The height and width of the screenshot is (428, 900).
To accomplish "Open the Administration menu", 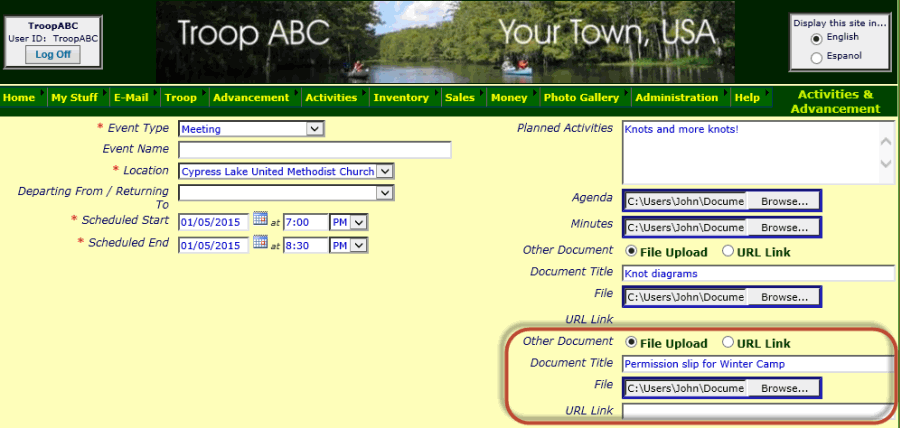I will [x=677, y=98].
